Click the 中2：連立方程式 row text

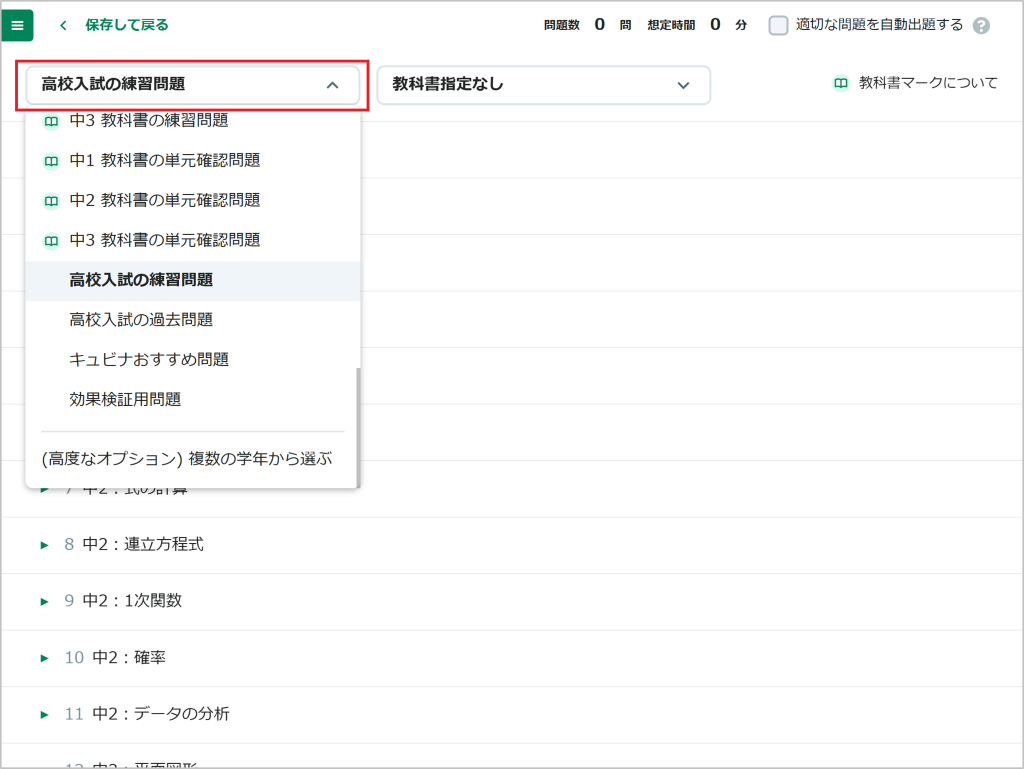point(143,544)
